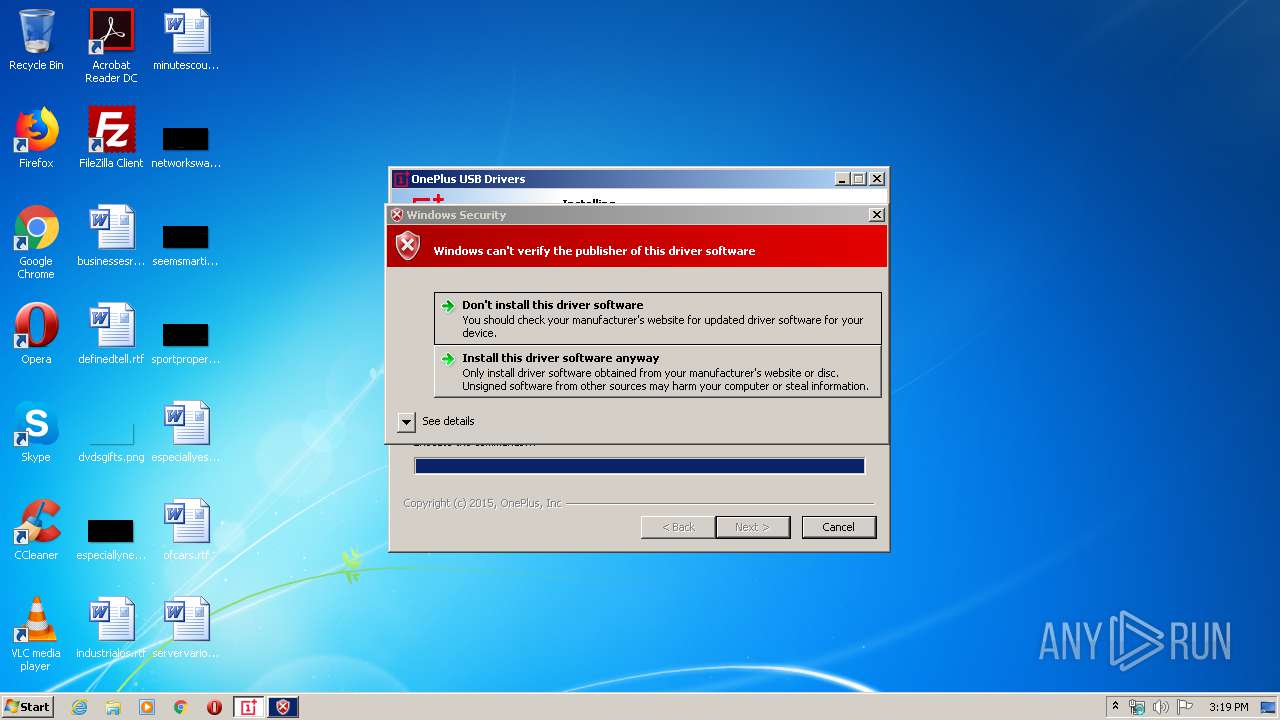The width and height of the screenshot is (1280, 720).
Task: Click Chrome icon in the taskbar
Action: (181, 707)
